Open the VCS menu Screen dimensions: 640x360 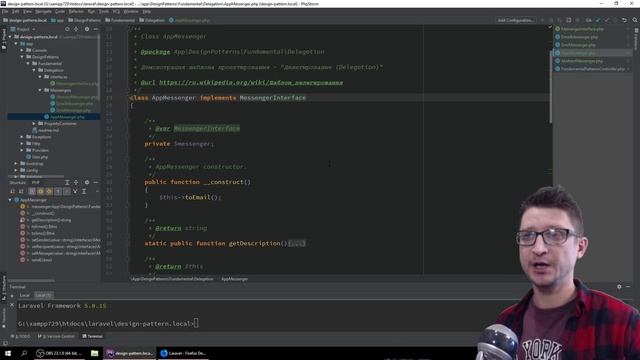pos(116,11)
